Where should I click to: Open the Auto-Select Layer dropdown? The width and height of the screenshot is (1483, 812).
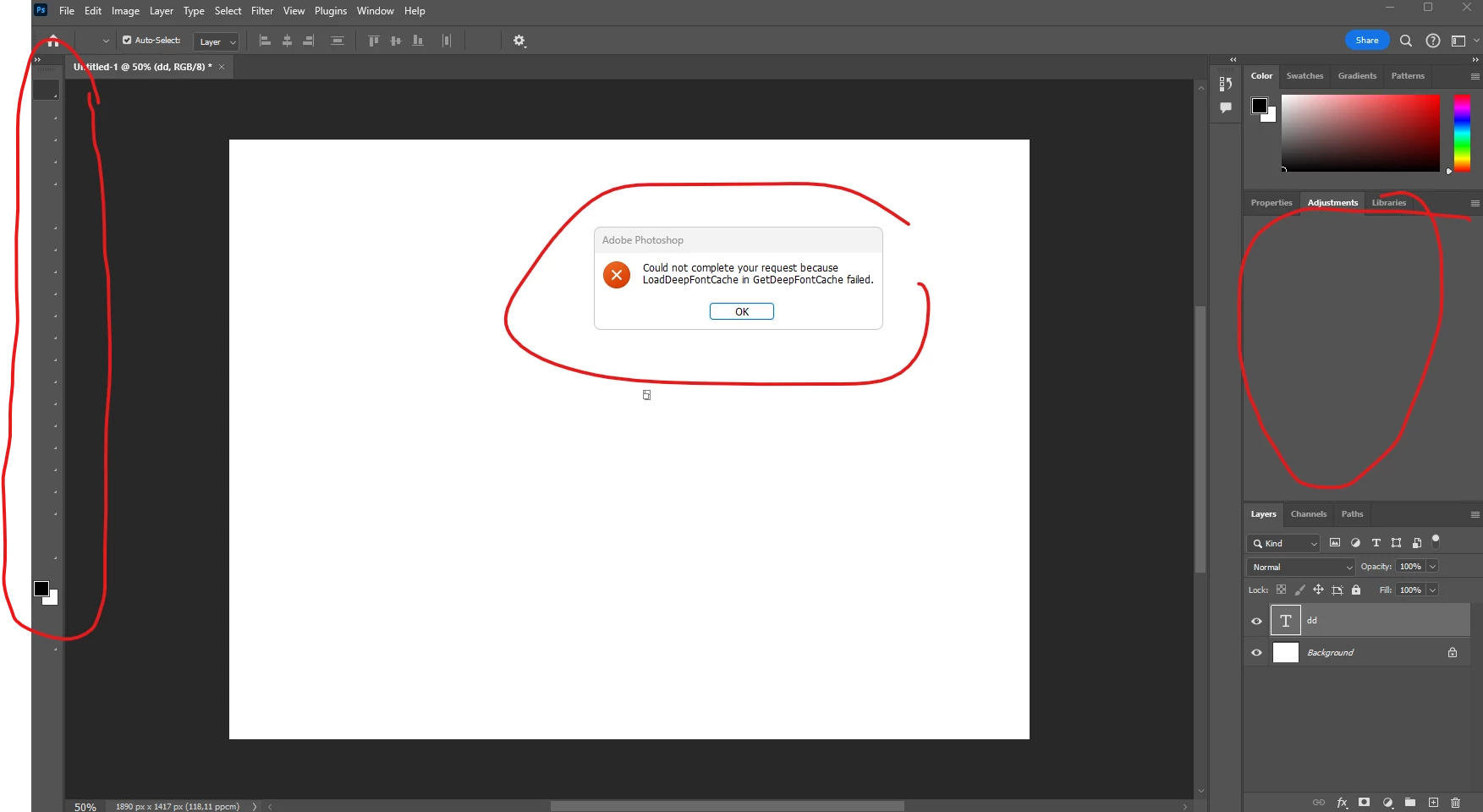216,41
